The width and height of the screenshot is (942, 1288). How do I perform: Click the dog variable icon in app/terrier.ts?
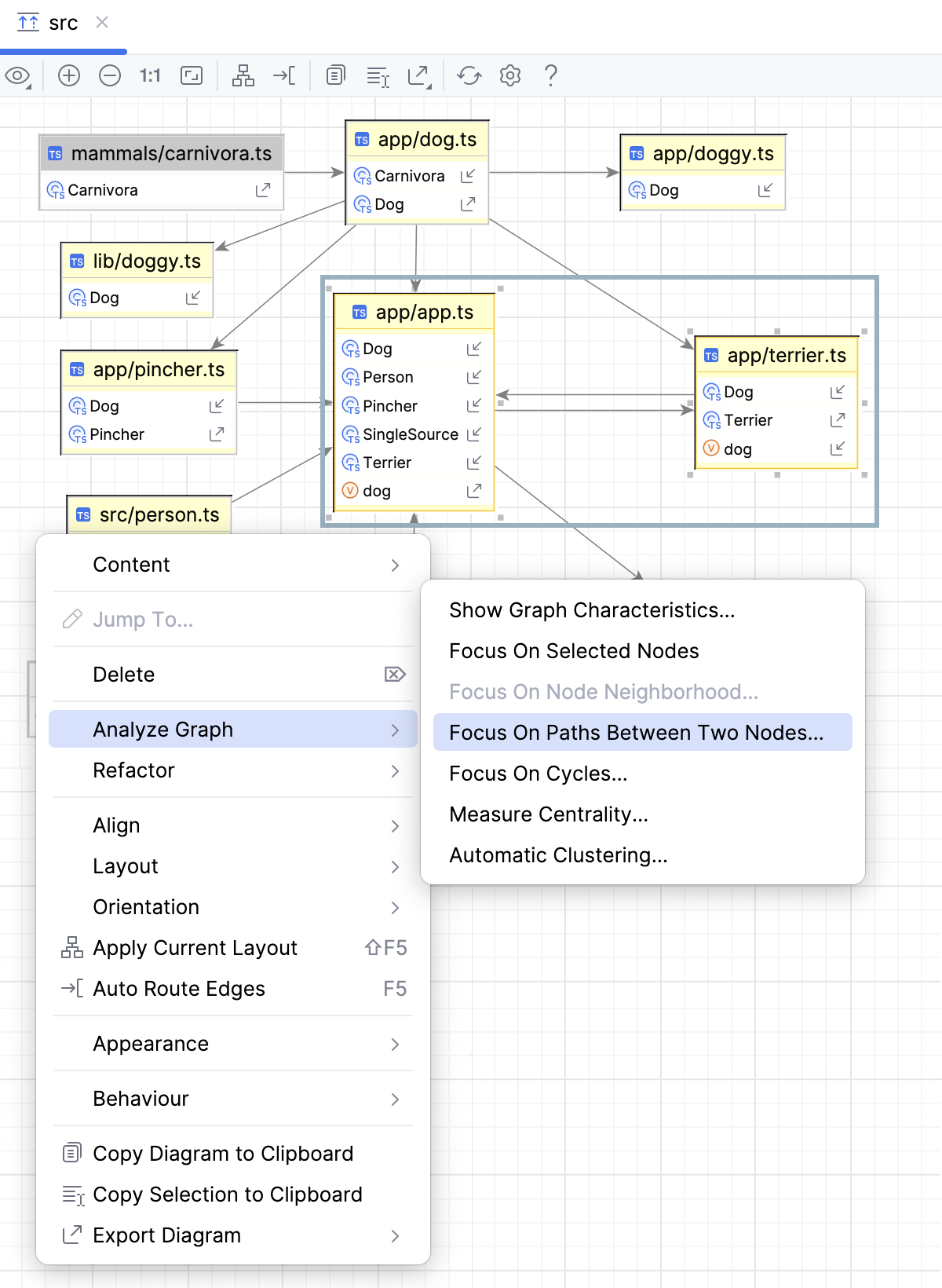[711, 448]
